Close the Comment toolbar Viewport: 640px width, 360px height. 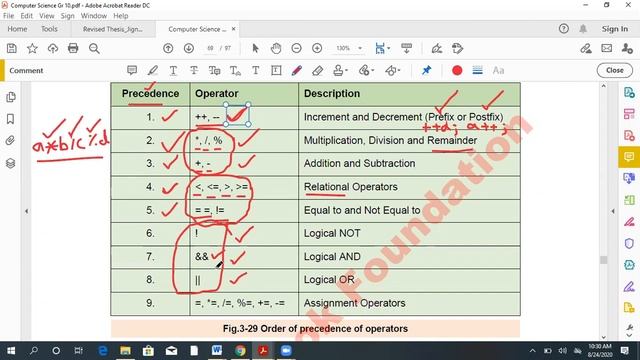(615, 70)
